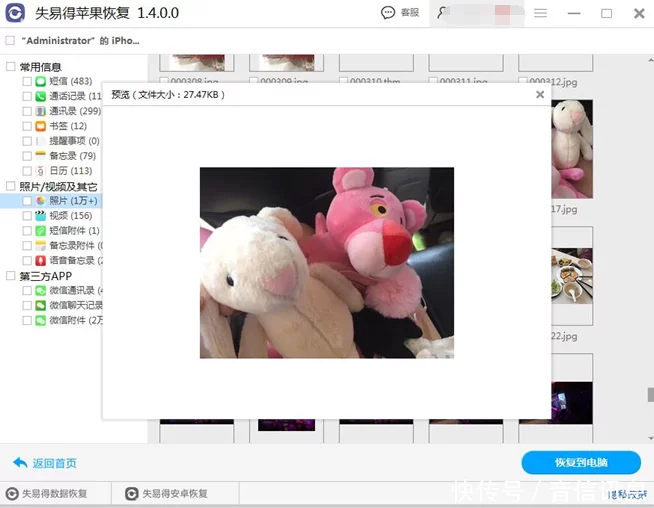Screen dimensions: 654x508
Task: Open the 客服 chat bubble icon
Action: coord(388,13)
